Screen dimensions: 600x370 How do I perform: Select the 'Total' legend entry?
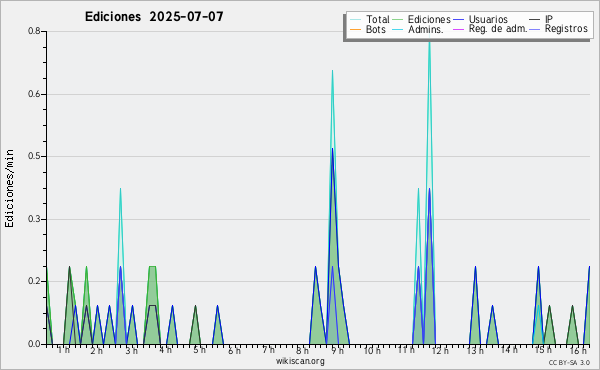point(370,19)
